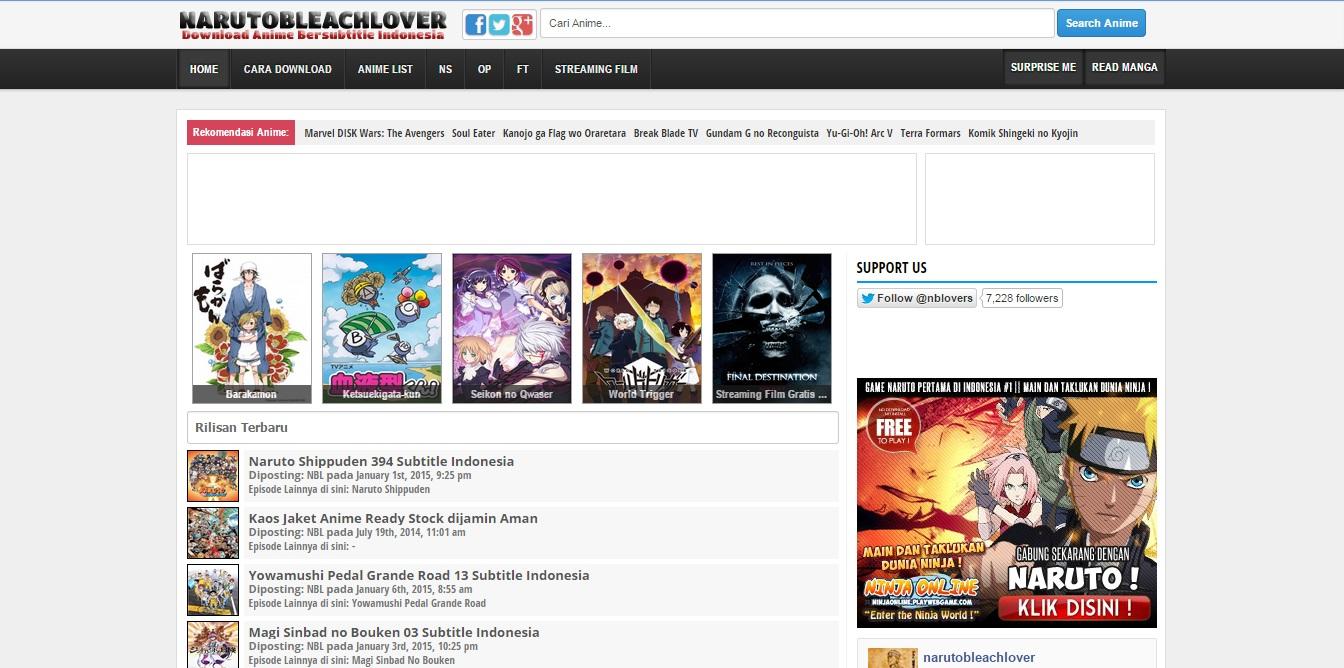Click the Rilisan Terbaru heading
Screen dimensions: 1344x668
click(241, 427)
